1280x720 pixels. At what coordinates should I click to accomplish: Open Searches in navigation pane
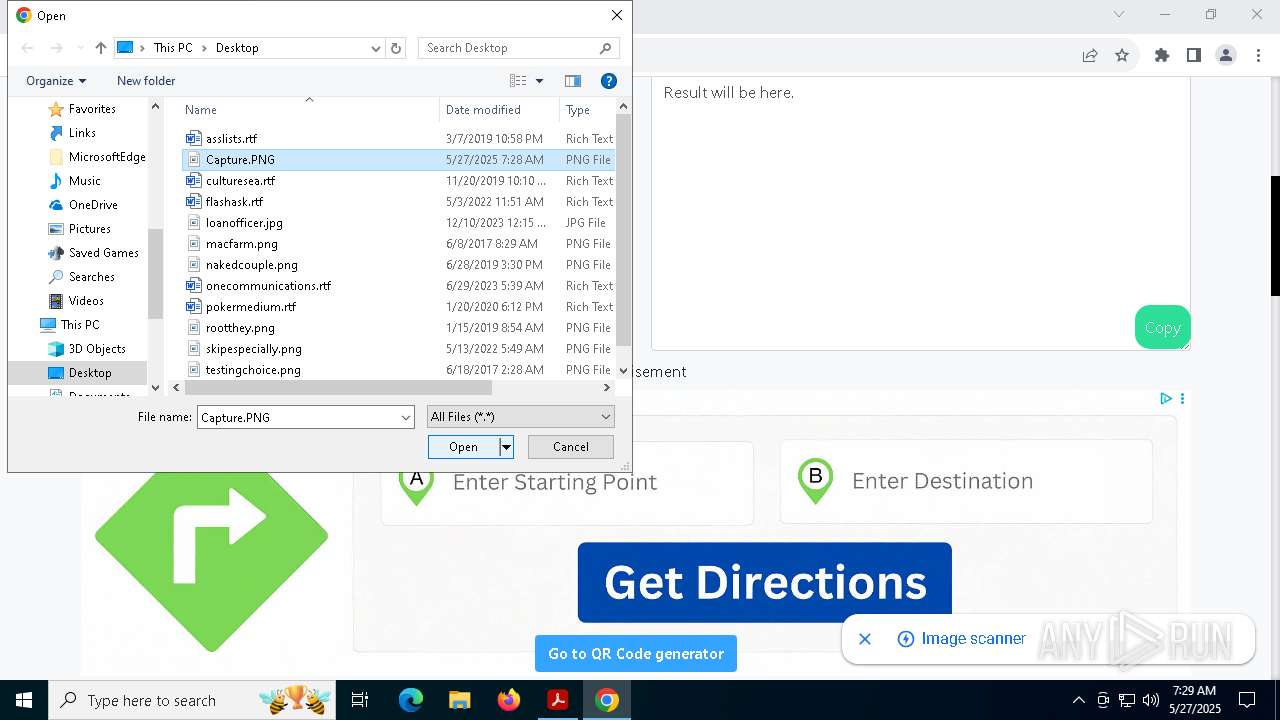click(92, 277)
